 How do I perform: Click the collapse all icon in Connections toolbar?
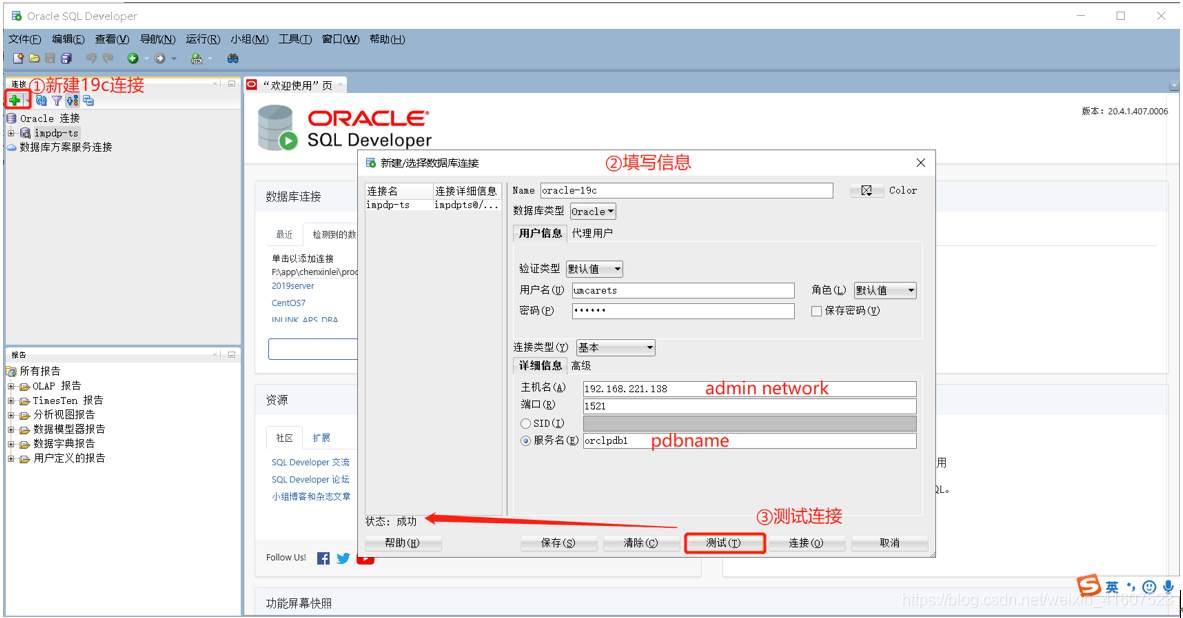(x=88, y=100)
